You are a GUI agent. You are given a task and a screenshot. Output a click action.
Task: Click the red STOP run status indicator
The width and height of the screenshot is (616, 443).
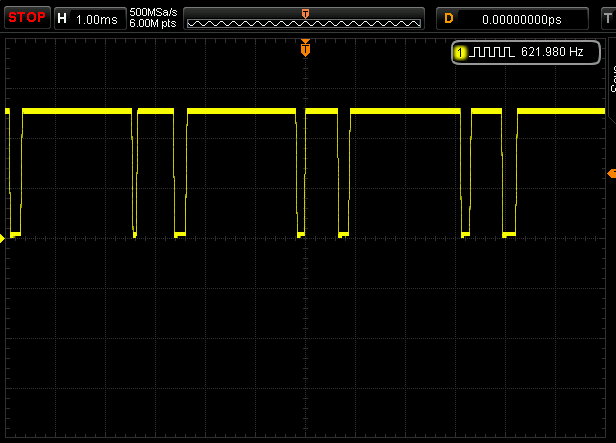coord(25,18)
